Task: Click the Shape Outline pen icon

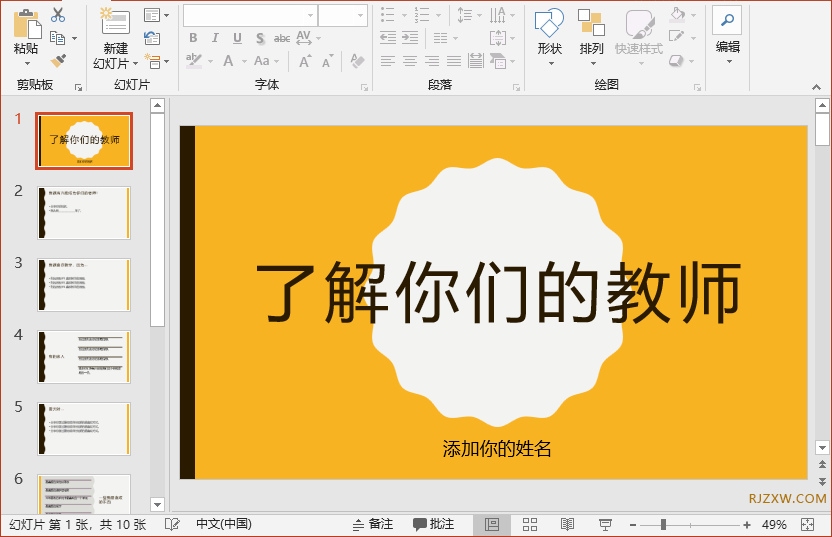Action: coord(677,37)
